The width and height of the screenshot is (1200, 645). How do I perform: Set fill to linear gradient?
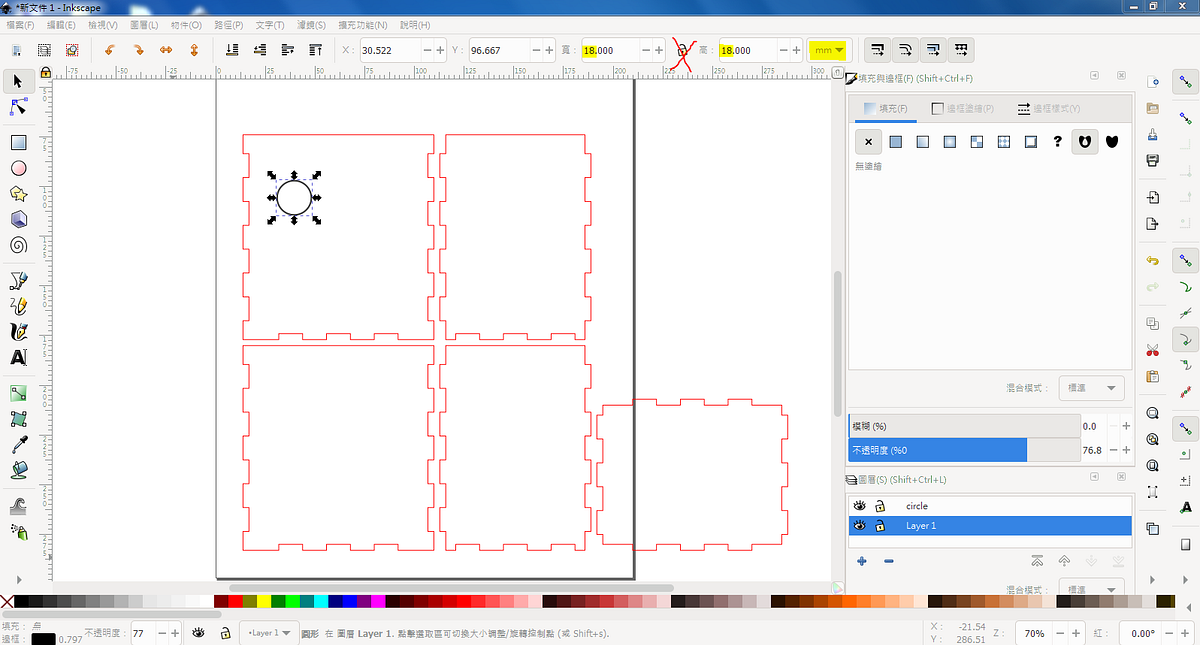923,142
